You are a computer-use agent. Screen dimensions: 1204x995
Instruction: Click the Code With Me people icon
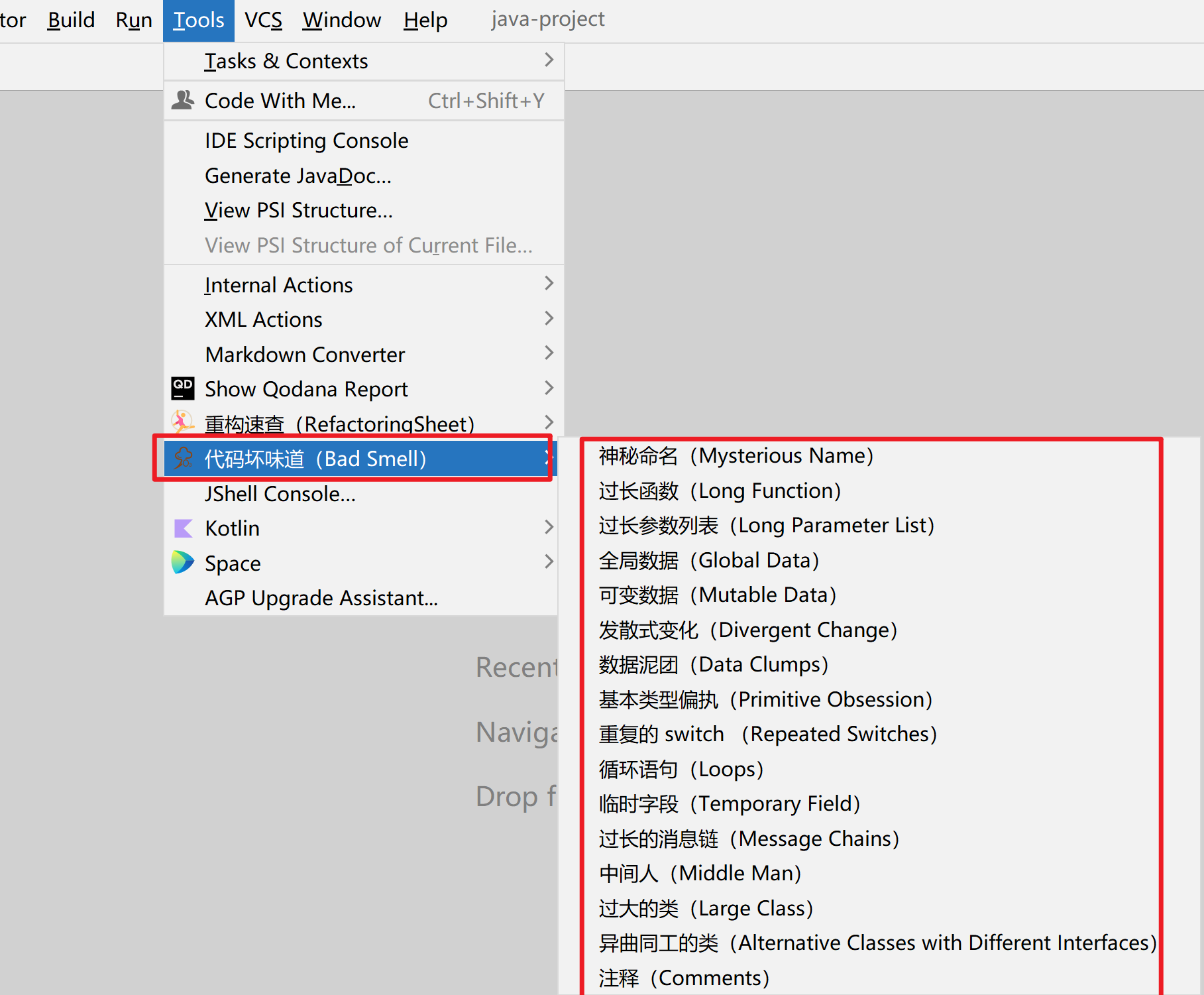tap(183, 100)
